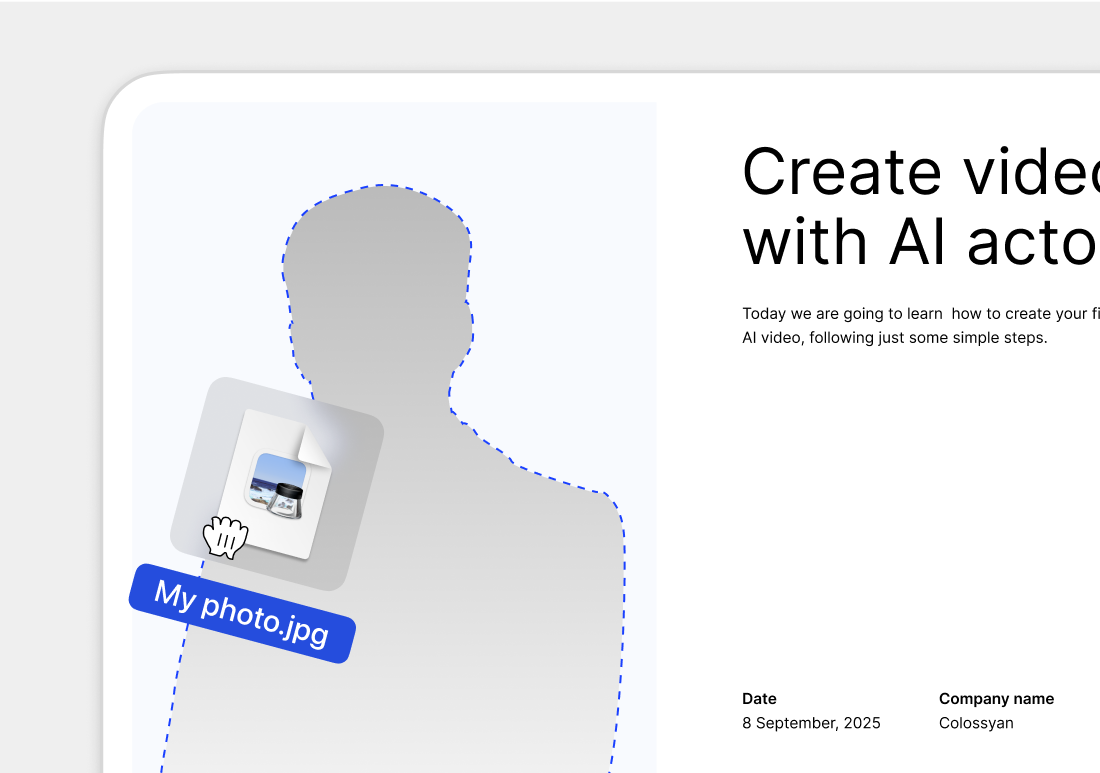
Task: Click the 'Date' label
Action: [759, 699]
